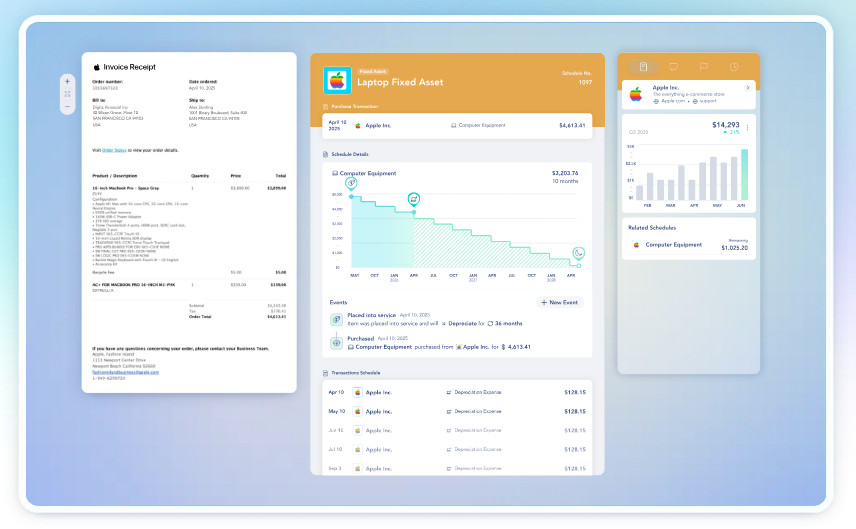Open the Apple Inc. purchase transaction row
856x529 pixels.
(x=457, y=126)
